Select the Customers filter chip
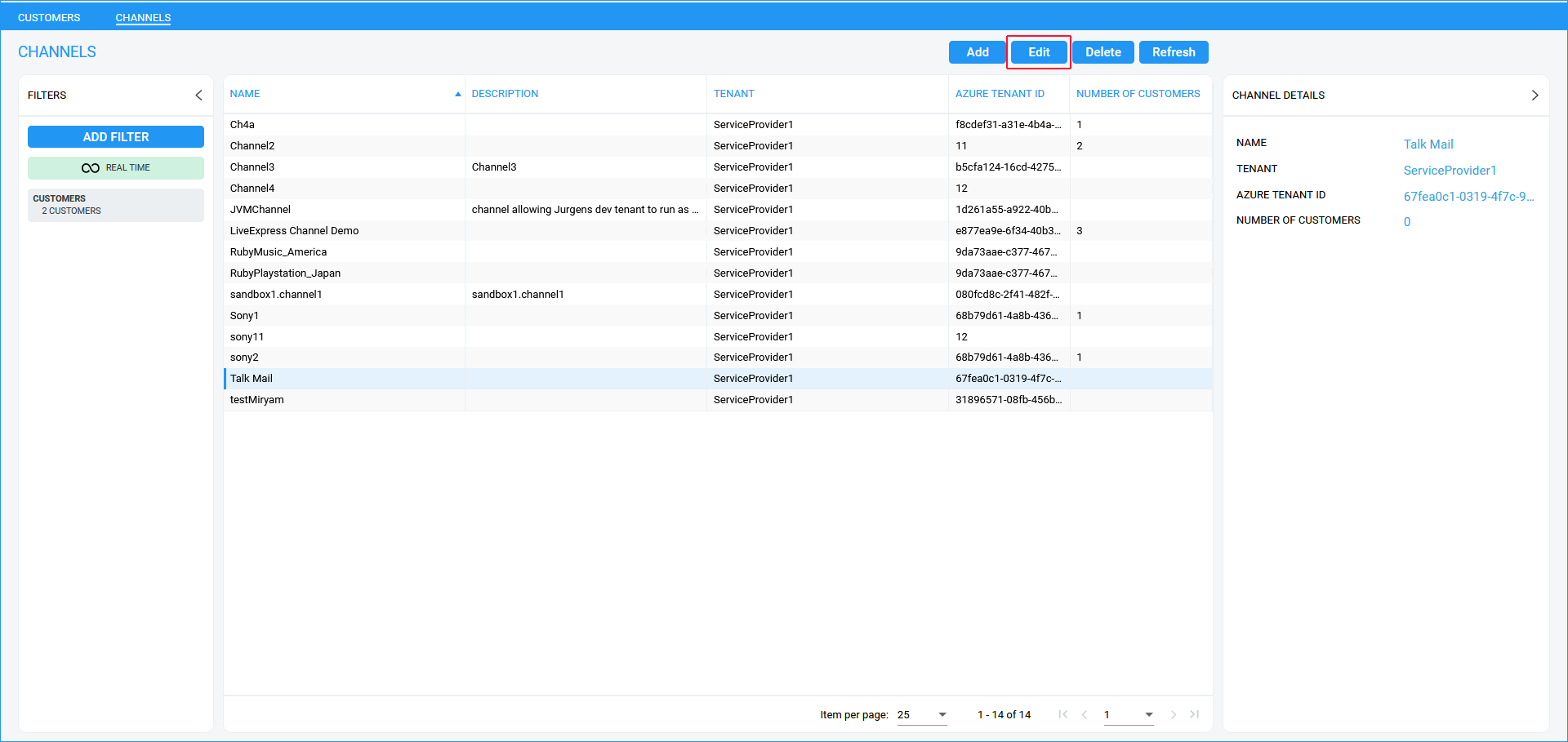This screenshot has height=742, width=1568. [116, 205]
